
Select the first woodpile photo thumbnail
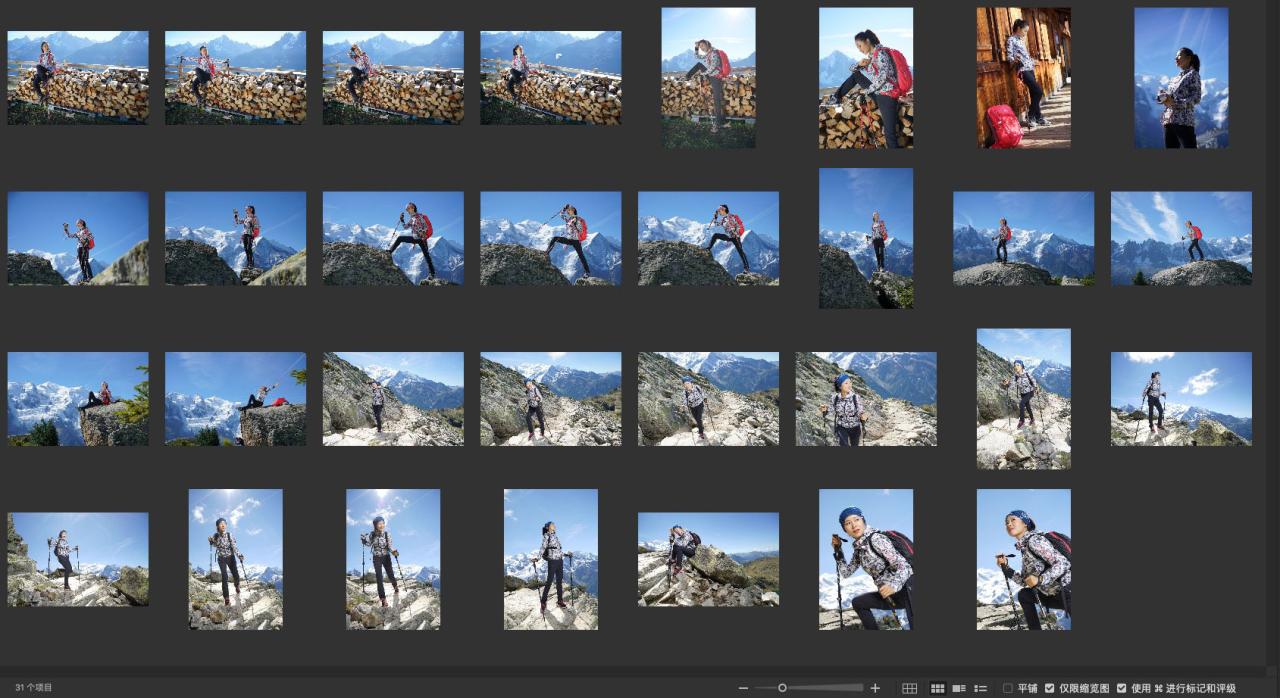click(x=78, y=78)
